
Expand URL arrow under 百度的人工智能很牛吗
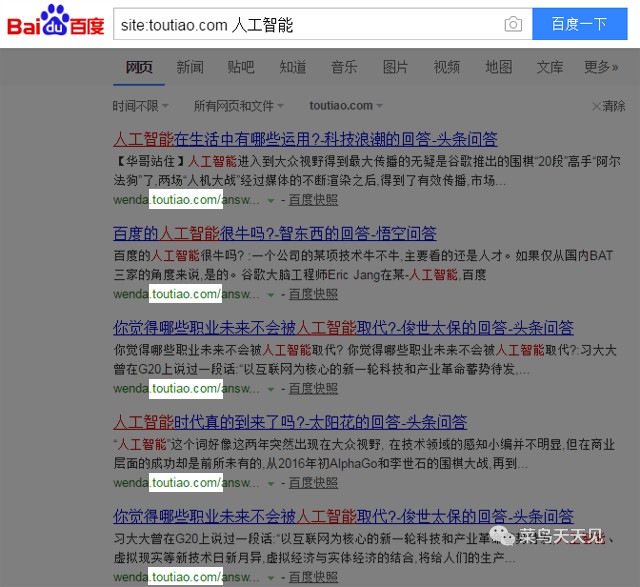(x=271, y=295)
